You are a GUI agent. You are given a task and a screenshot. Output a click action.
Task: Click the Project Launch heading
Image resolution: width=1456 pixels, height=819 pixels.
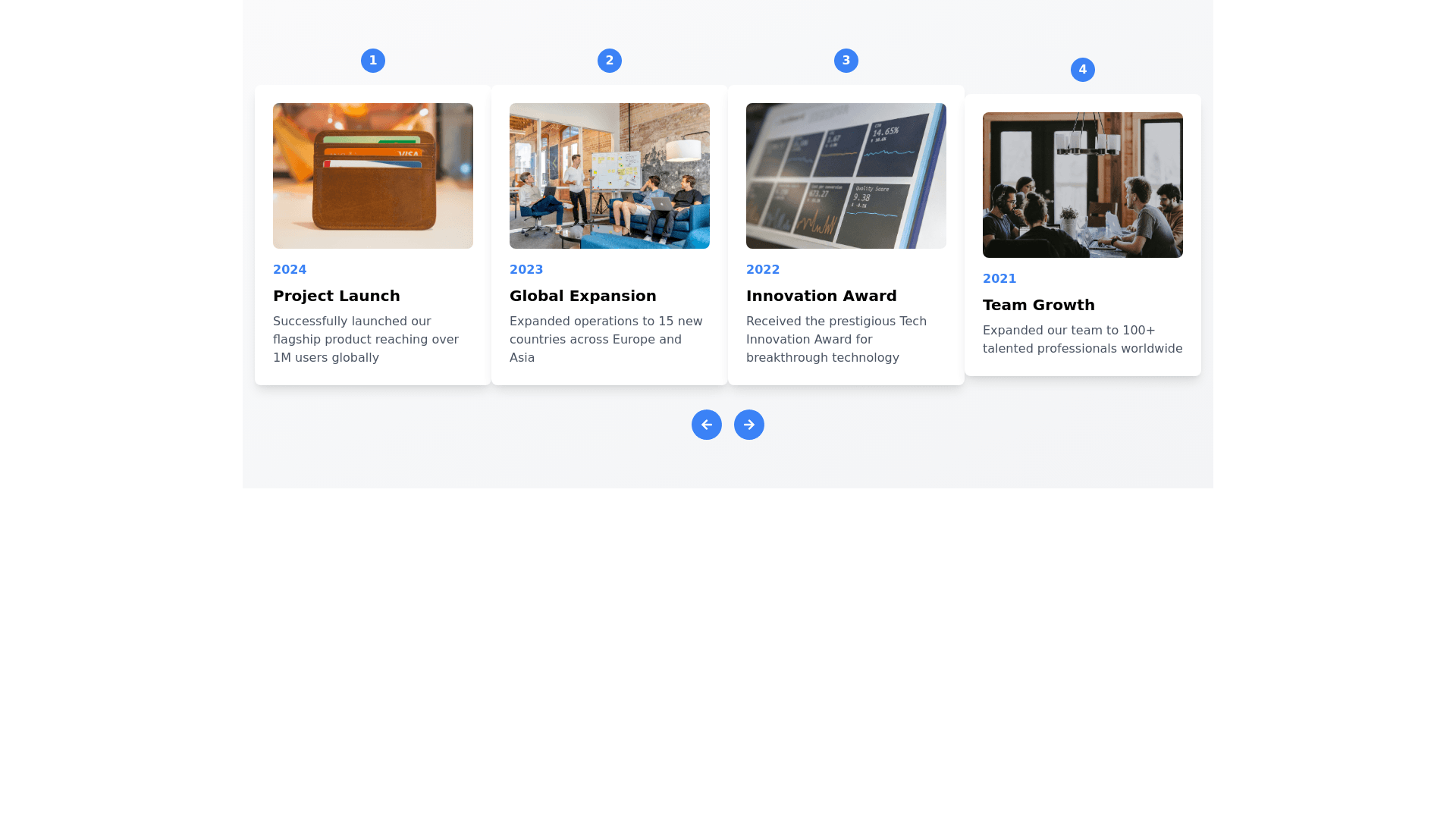click(x=336, y=296)
